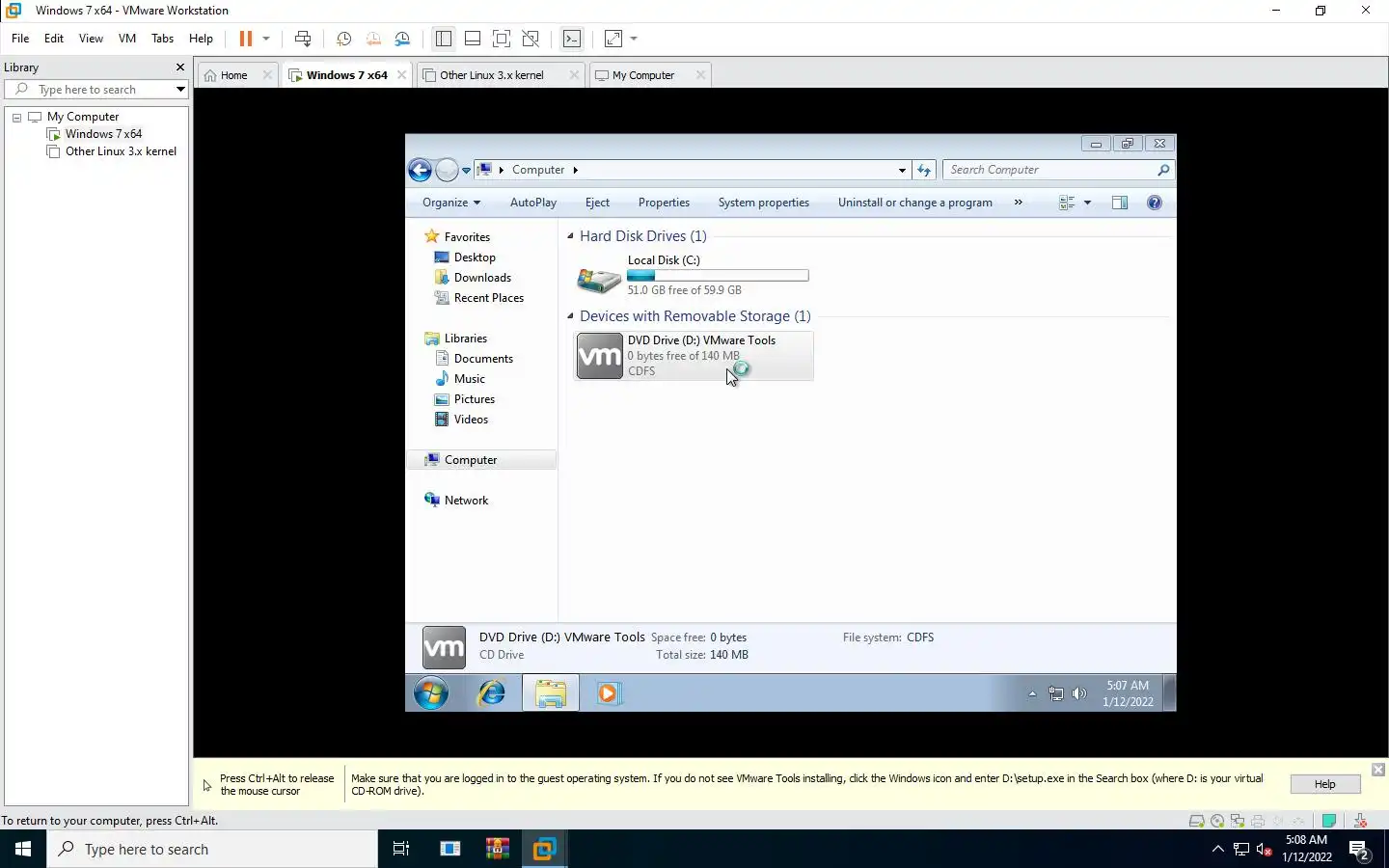The width and height of the screenshot is (1389, 868).
Task: Click the stretch guest display icon
Action: [613, 39]
